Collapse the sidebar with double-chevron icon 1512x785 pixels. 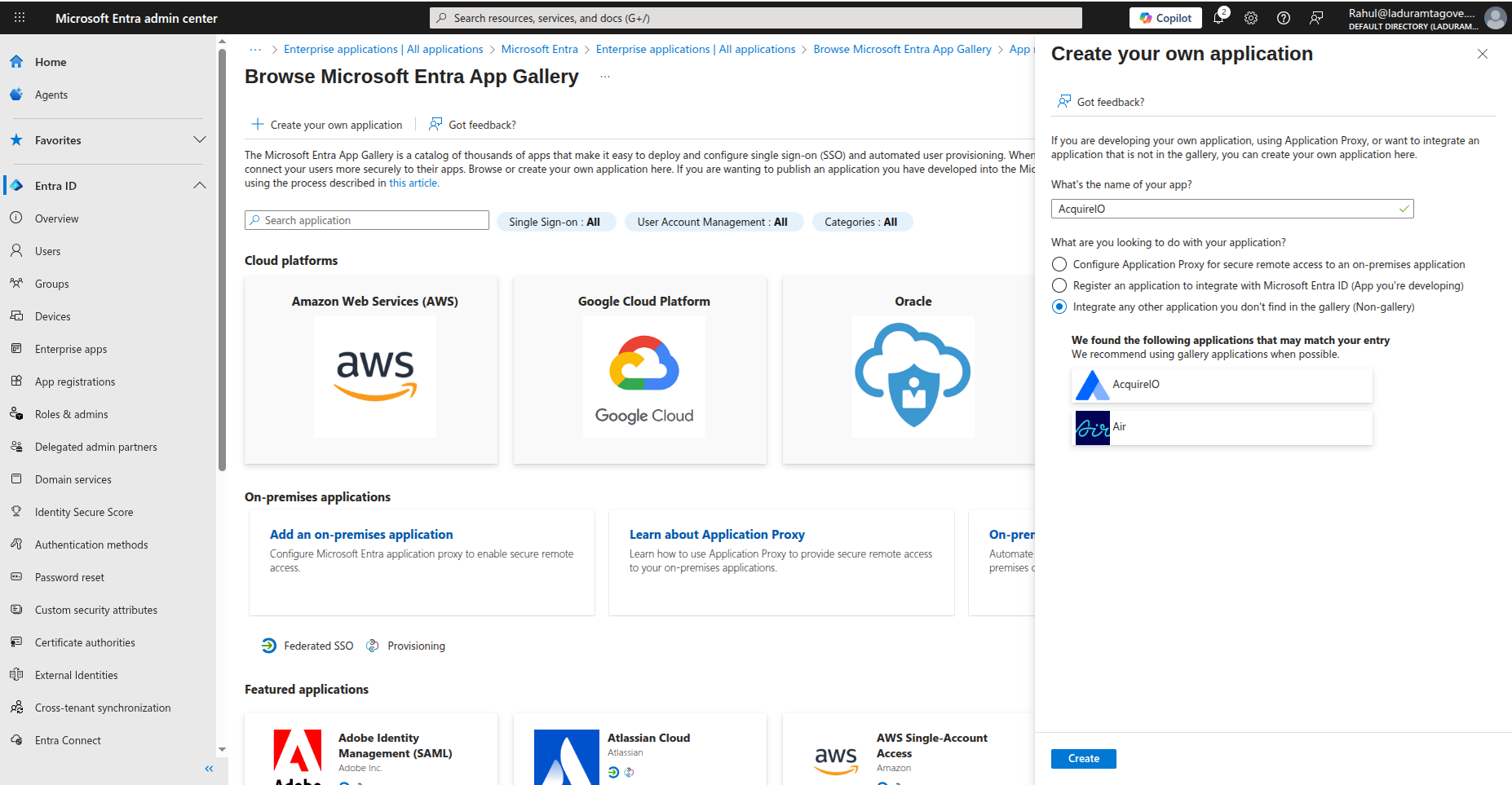(209, 769)
